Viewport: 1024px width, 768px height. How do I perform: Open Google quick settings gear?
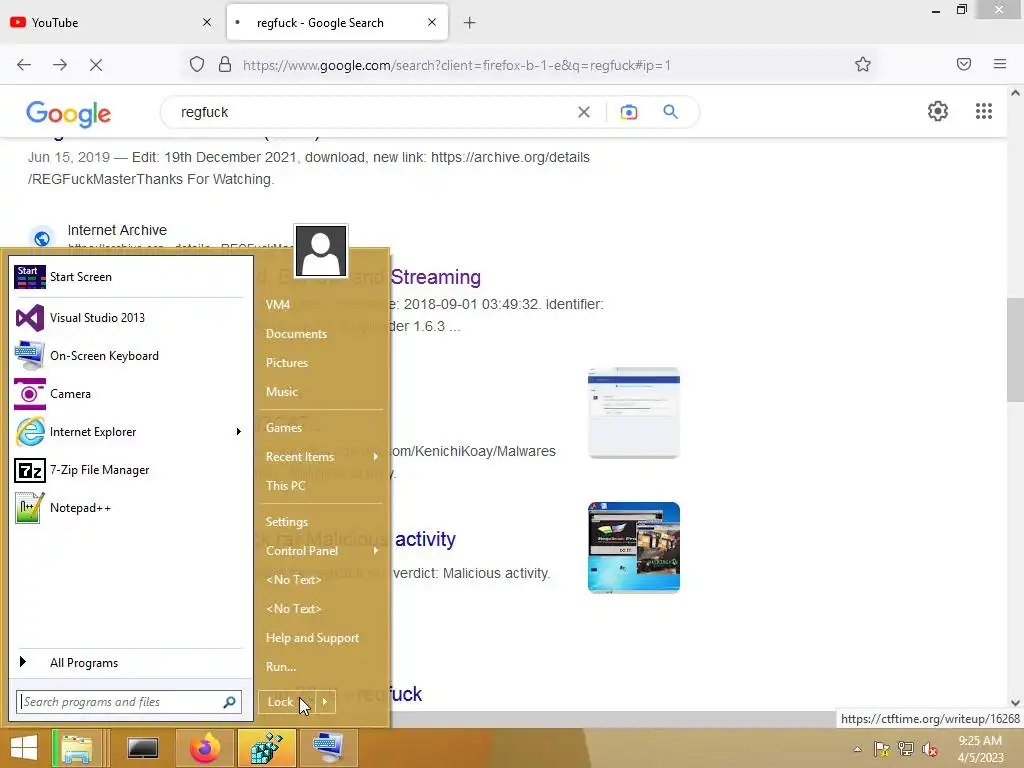(938, 111)
